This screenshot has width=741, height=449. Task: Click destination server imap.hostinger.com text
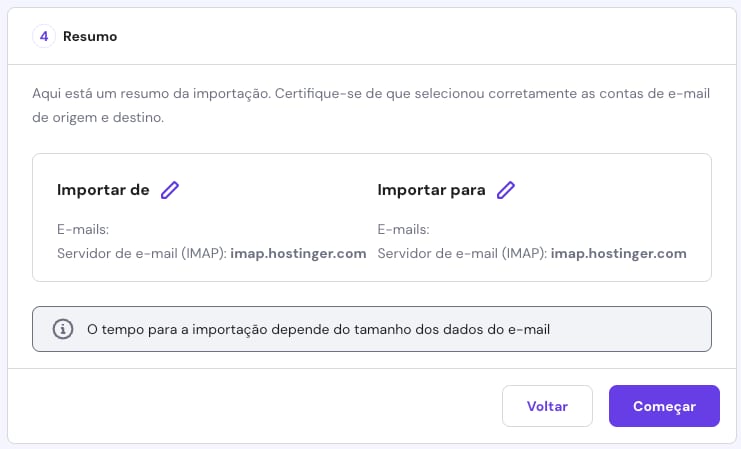[x=618, y=254]
